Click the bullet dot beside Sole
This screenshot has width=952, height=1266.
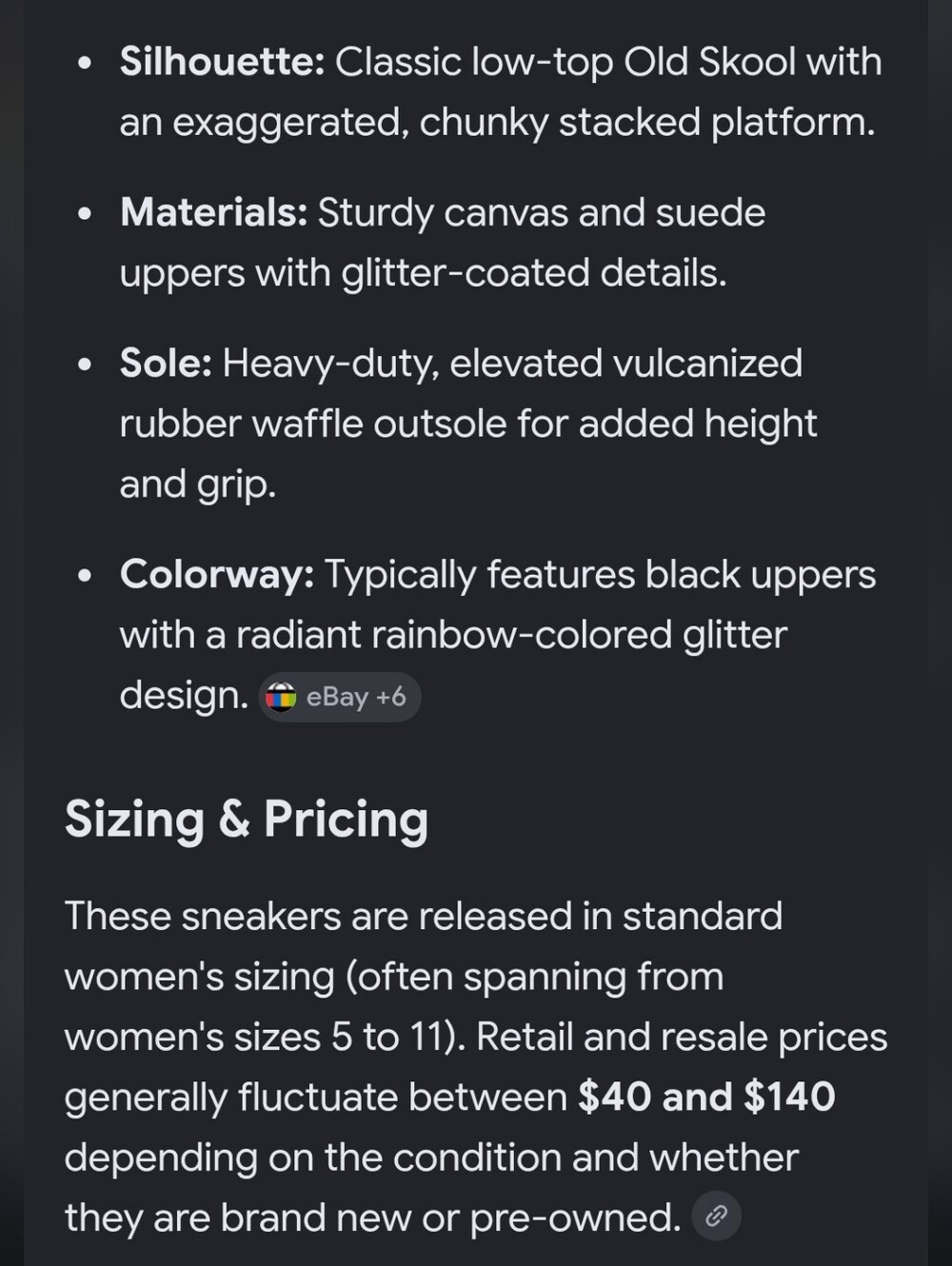86,366
